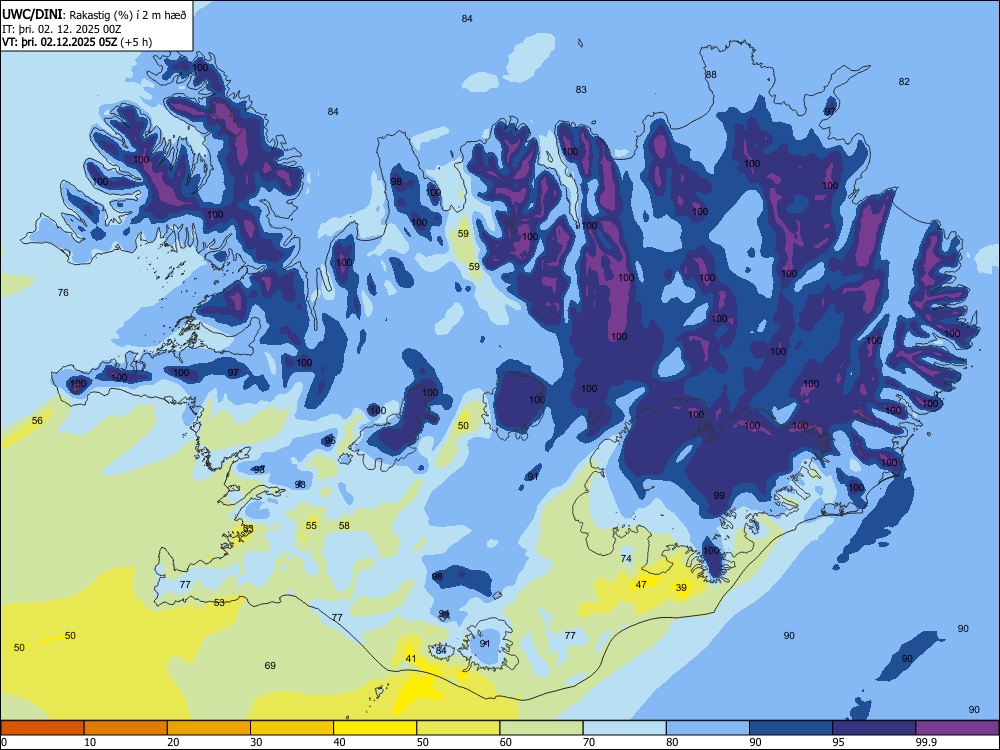
Task: Click the humidity value 76 over the western sea
Action: pos(63,293)
